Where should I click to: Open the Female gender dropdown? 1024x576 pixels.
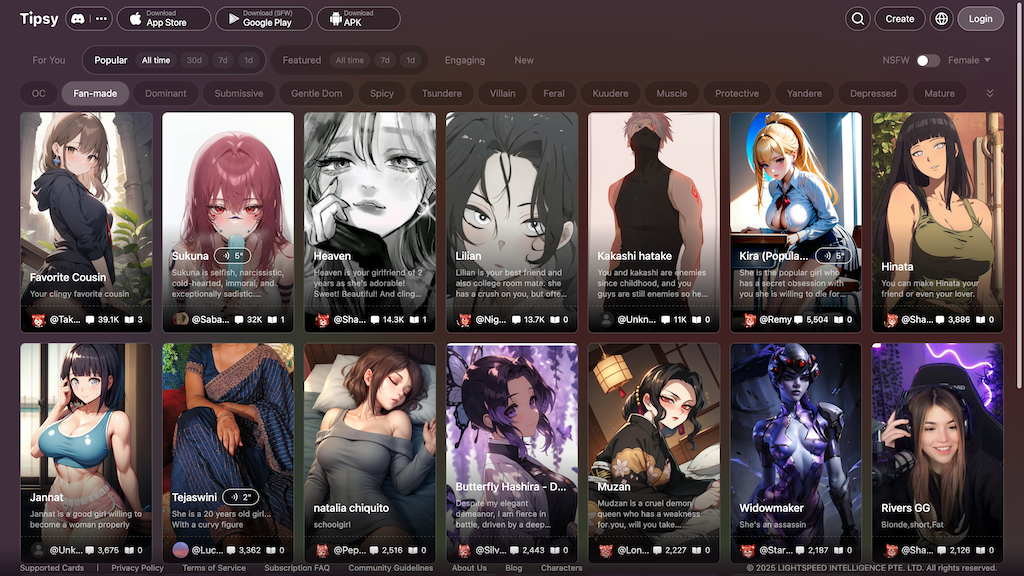(x=968, y=60)
